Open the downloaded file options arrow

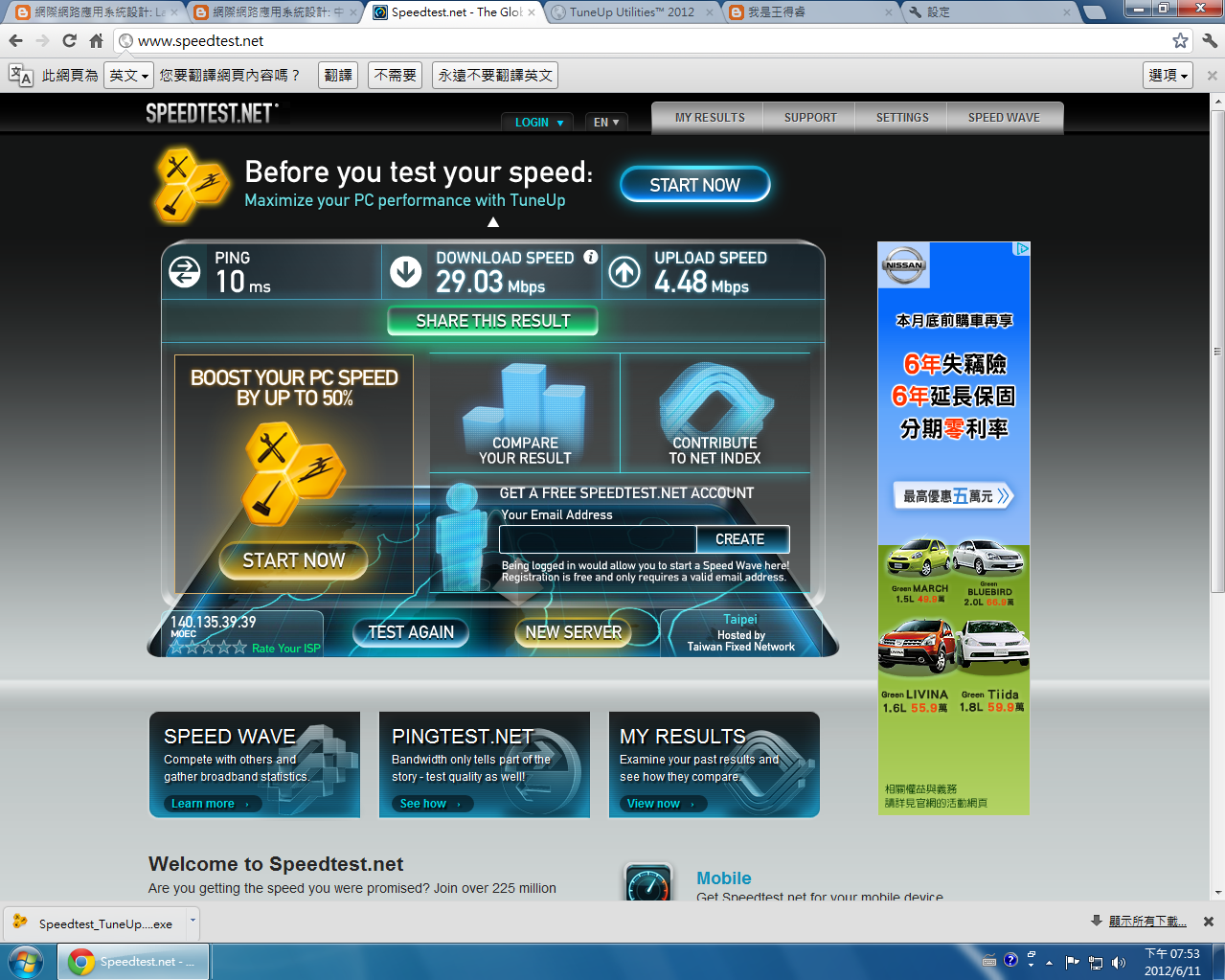tap(193, 921)
